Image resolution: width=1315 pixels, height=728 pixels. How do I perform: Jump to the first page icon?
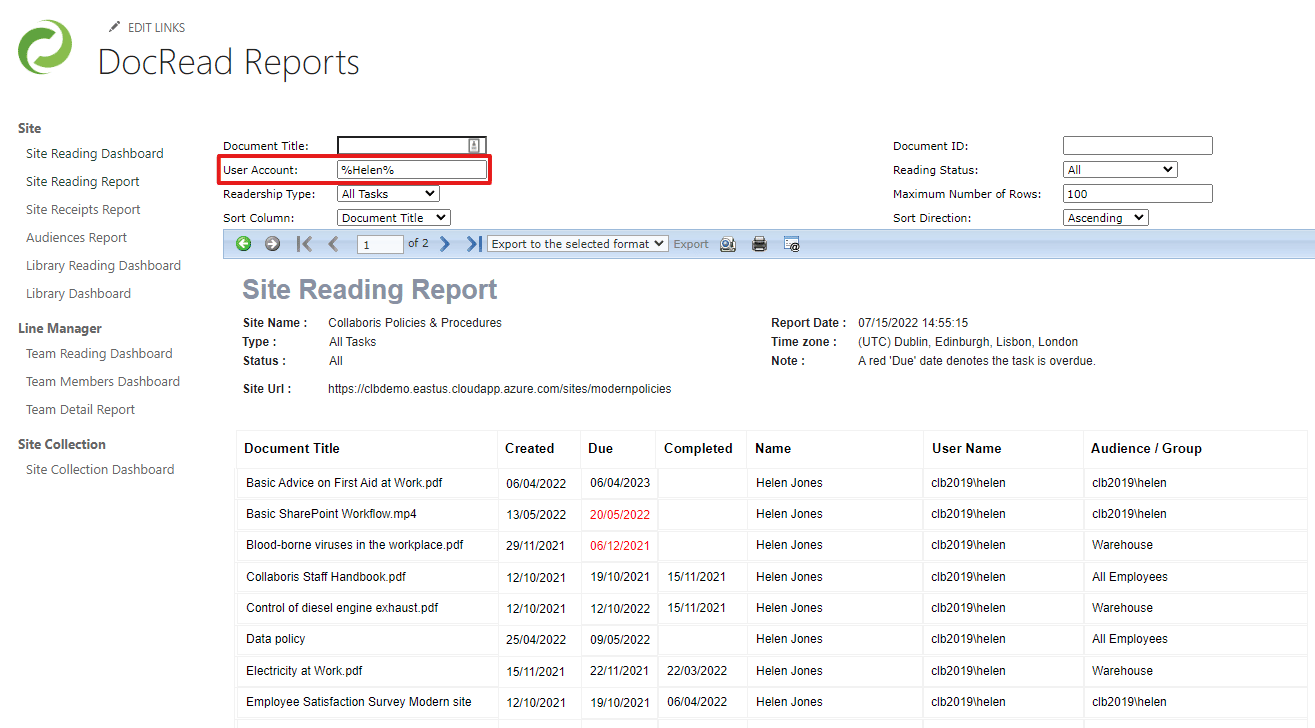304,243
